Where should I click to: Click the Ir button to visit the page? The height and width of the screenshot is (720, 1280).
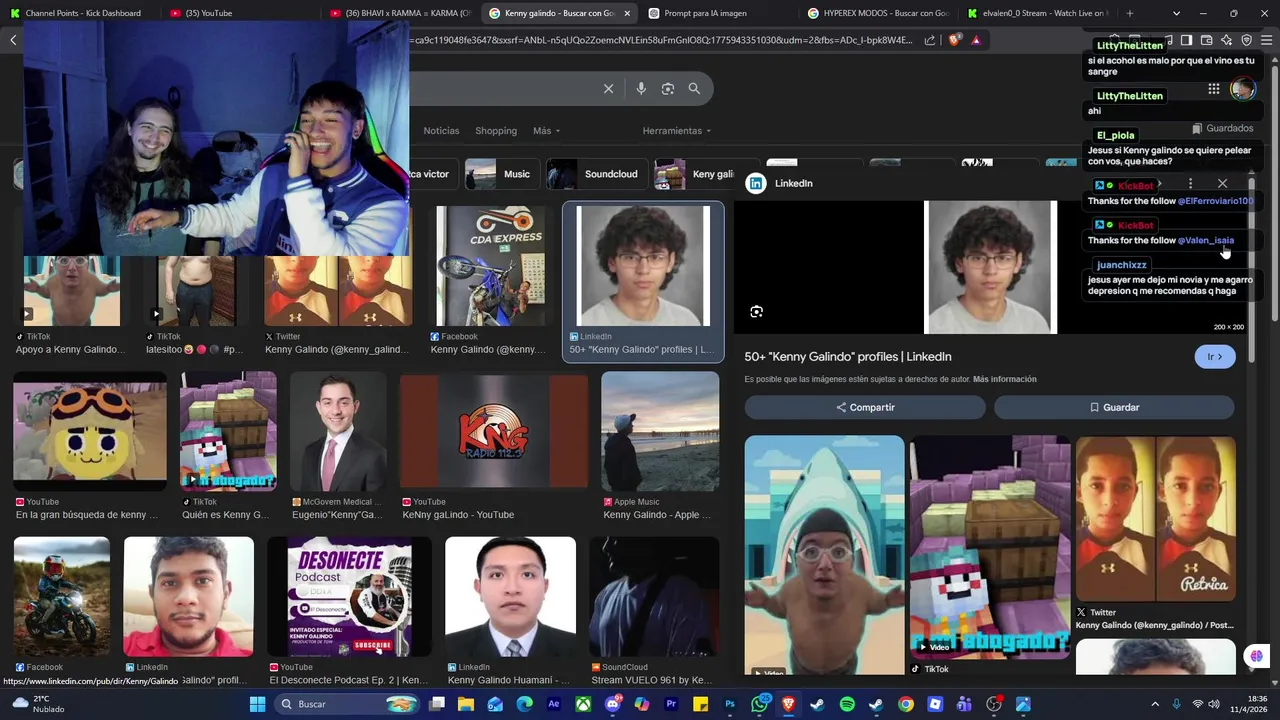tap(1215, 357)
